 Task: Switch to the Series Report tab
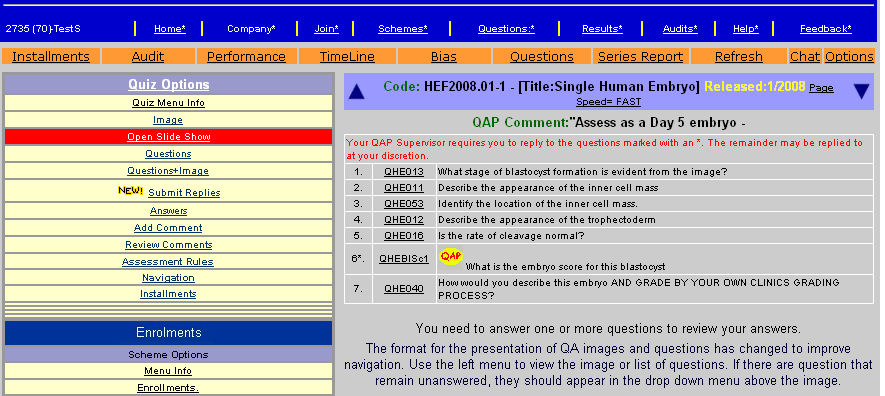coord(641,56)
